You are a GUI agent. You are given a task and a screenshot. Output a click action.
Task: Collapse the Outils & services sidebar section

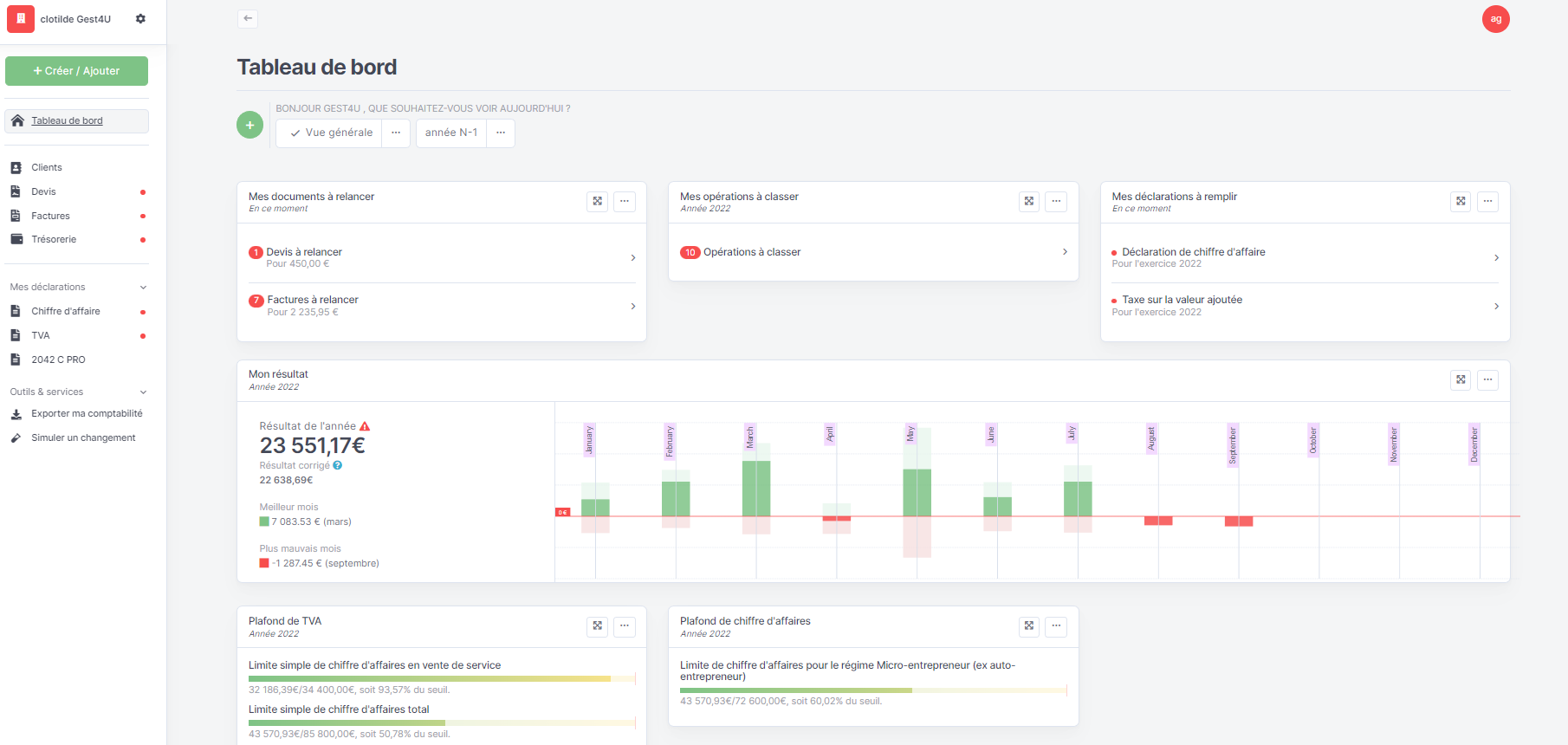point(143,392)
